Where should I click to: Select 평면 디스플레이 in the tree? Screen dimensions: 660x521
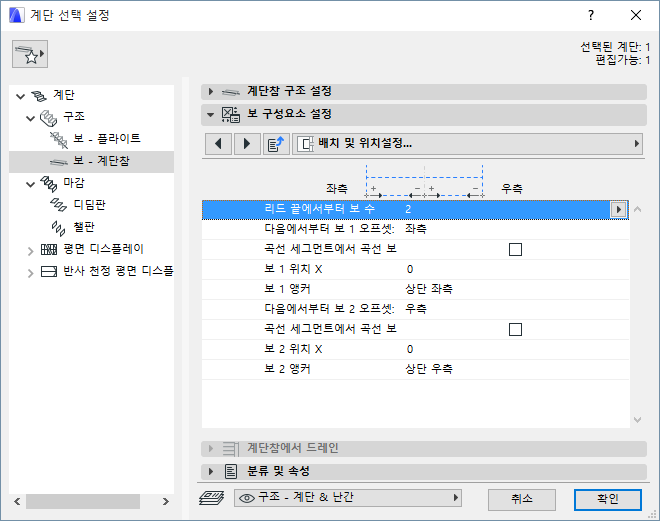coord(104,249)
